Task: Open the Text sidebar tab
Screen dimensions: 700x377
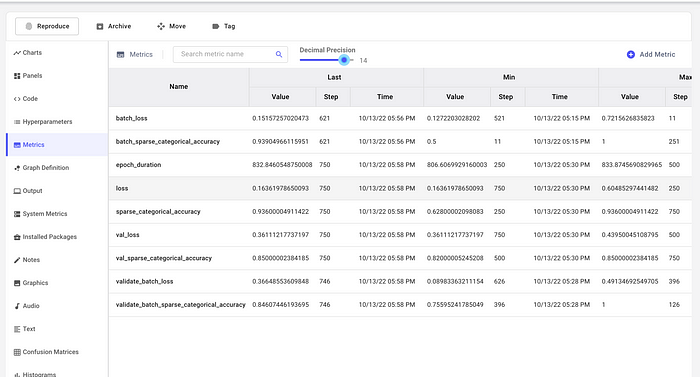Action: click(x=57, y=329)
